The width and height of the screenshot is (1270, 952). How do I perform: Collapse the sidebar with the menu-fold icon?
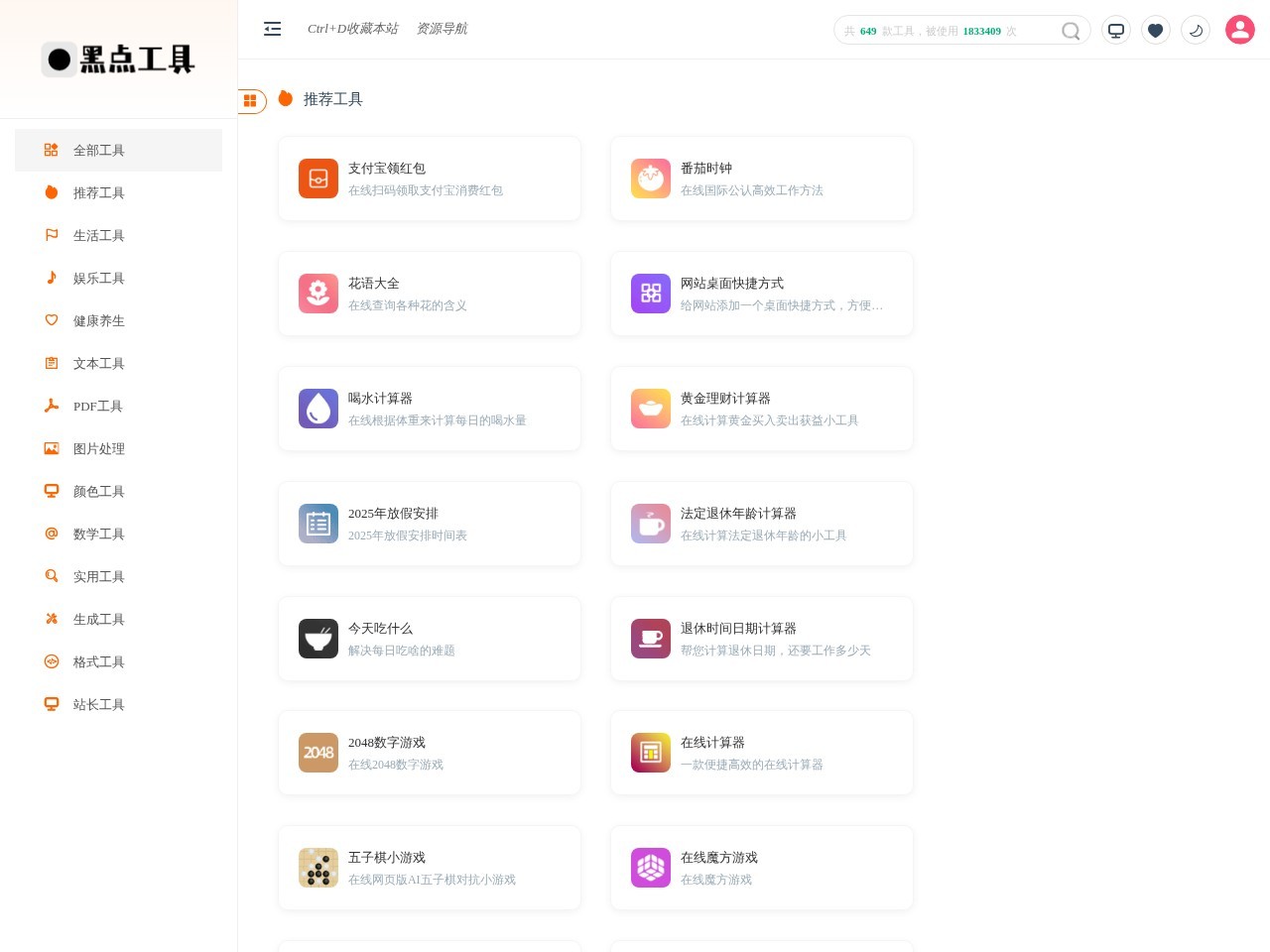(x=273, y=29)
